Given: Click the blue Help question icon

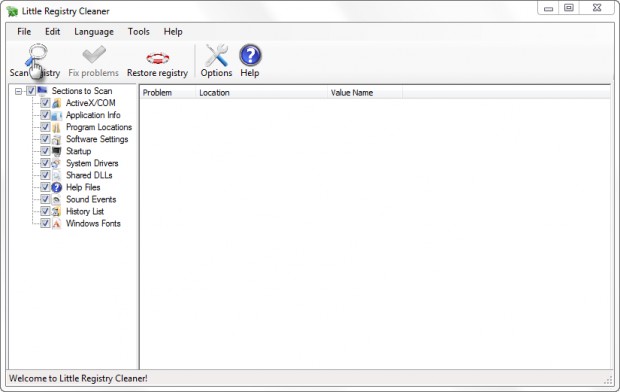Looking at the screenshot, I should pos(250,55).
